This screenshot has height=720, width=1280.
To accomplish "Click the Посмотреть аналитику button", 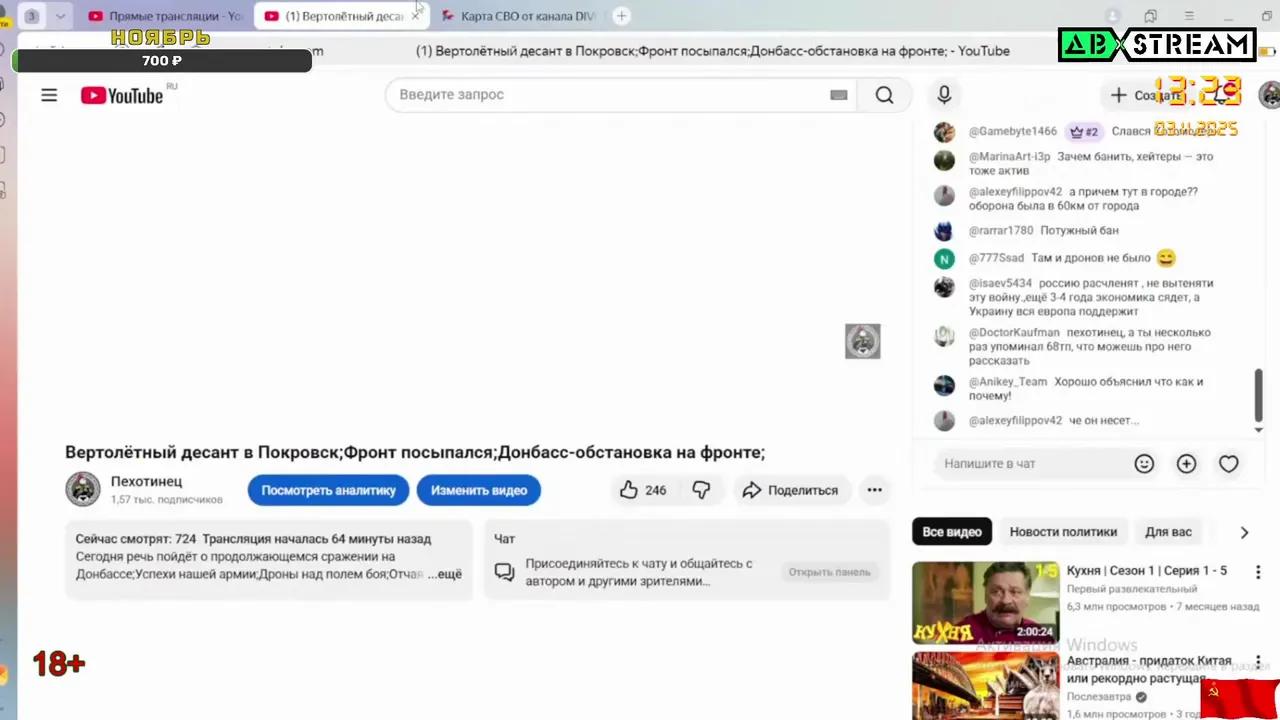I will (x=328, y=490).
